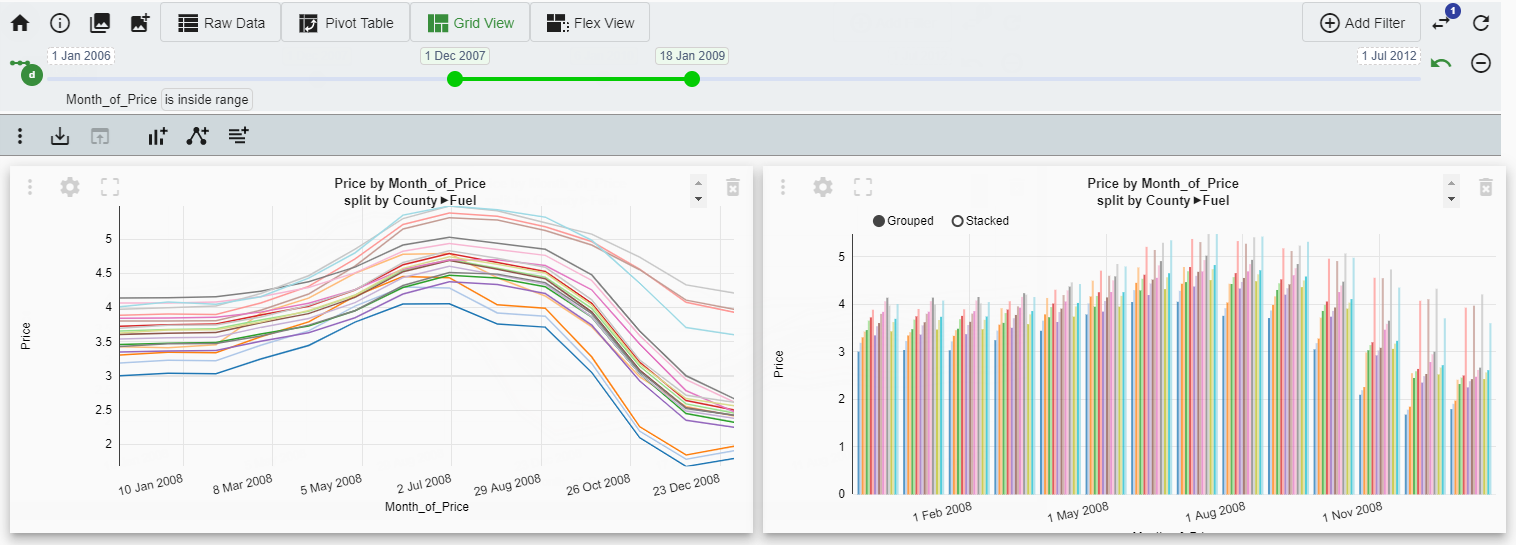
Task: Click the bar chart title text
Action: pos(1163,183)
